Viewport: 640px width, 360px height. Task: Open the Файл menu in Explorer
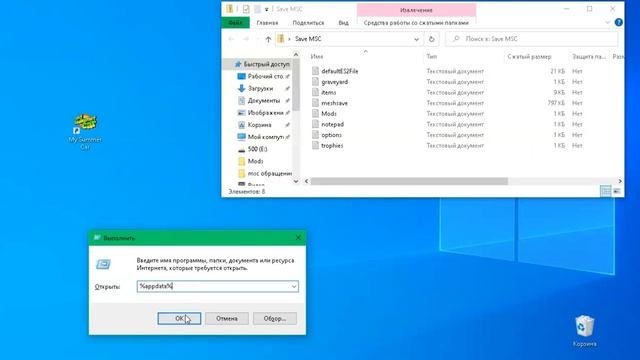236,23
